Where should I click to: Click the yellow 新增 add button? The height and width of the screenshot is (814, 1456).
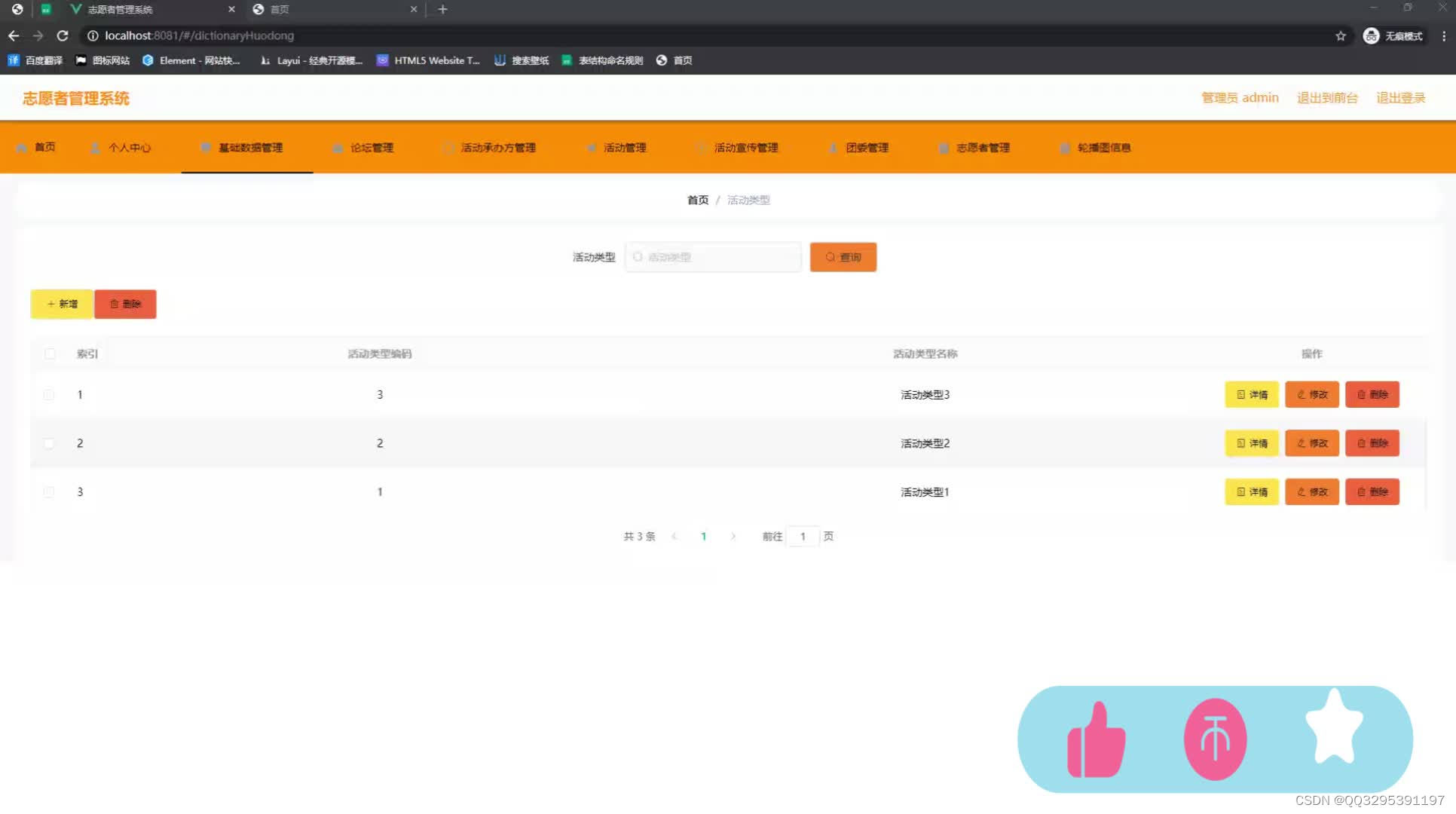tap(62, 304)
